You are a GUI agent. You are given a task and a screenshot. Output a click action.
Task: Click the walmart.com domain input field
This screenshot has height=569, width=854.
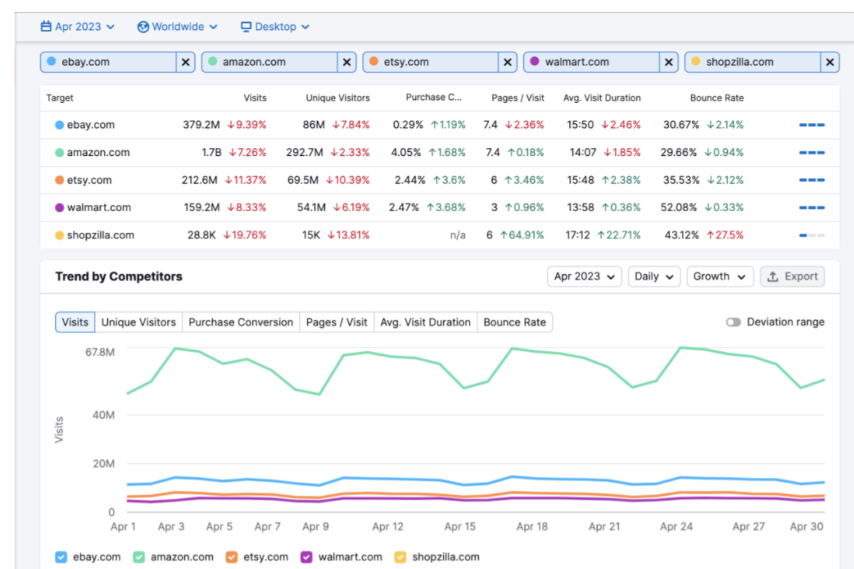[x=591, y=62]
